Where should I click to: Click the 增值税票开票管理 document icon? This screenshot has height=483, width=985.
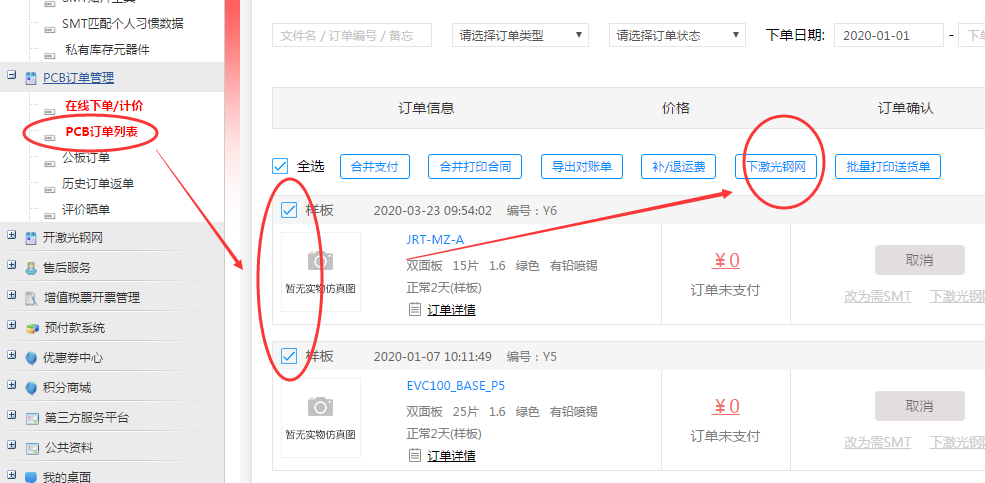click(32, 298)
